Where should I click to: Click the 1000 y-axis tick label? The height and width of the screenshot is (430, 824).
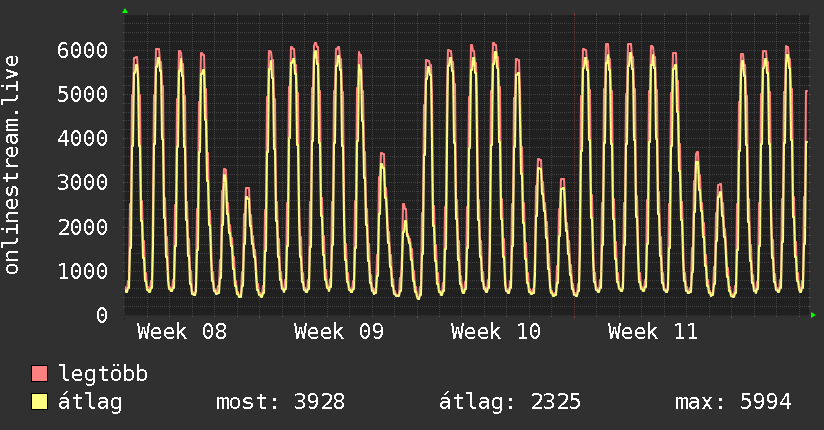click(x=82, y=271)
